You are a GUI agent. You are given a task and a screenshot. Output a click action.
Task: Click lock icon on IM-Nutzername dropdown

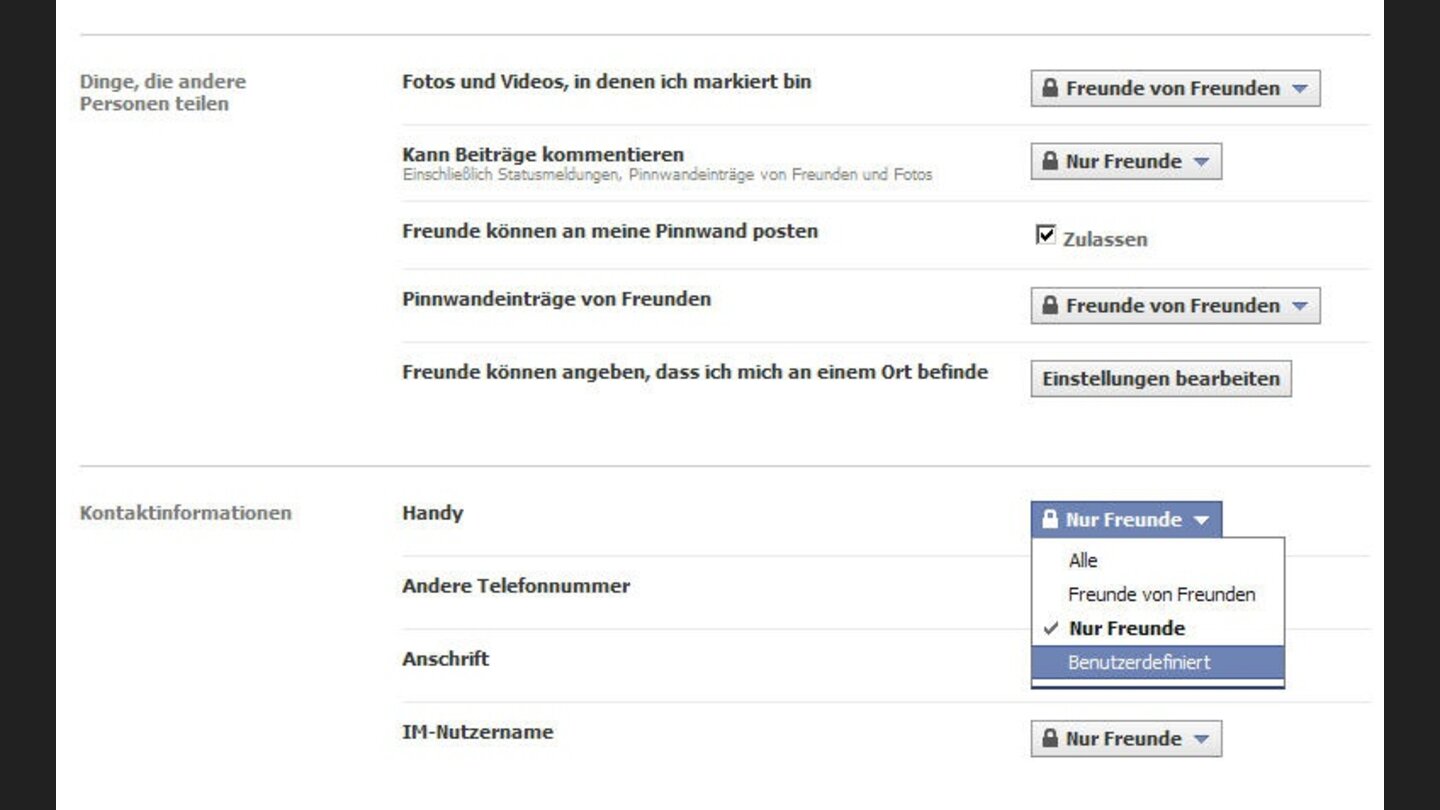[1049, 739]
